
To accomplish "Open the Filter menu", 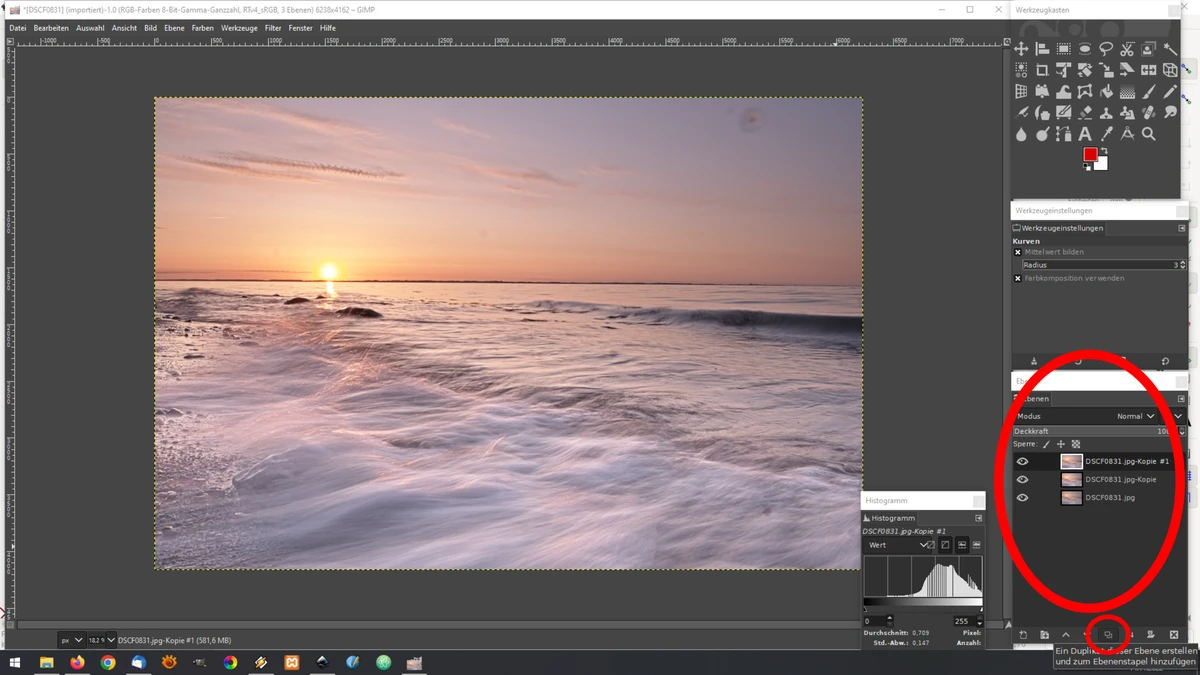I will 273,28.
